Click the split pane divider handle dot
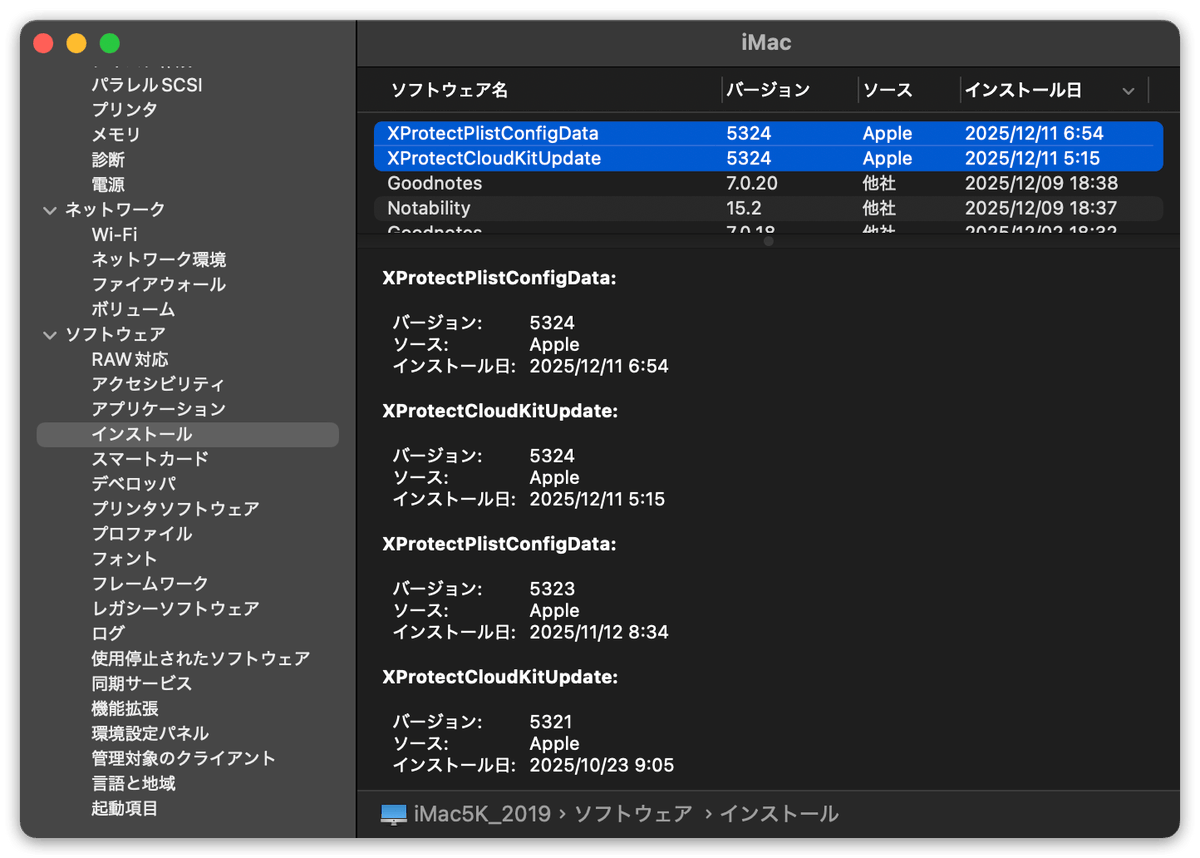Screen dimensions: 1200x858 pyautogui.click(x=768, y=241)
